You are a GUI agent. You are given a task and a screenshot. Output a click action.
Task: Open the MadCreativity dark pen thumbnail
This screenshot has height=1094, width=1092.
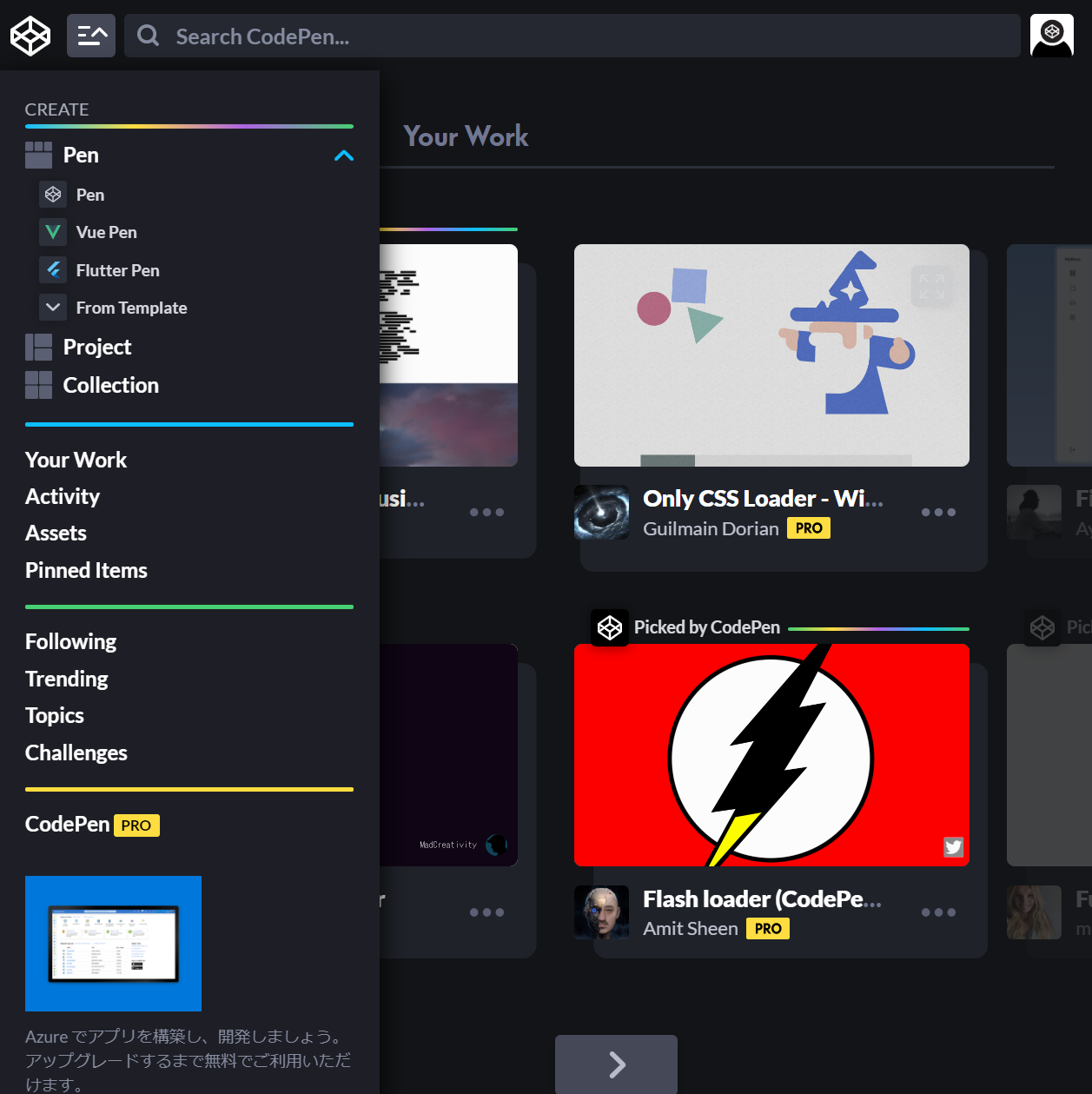(448, 755)
